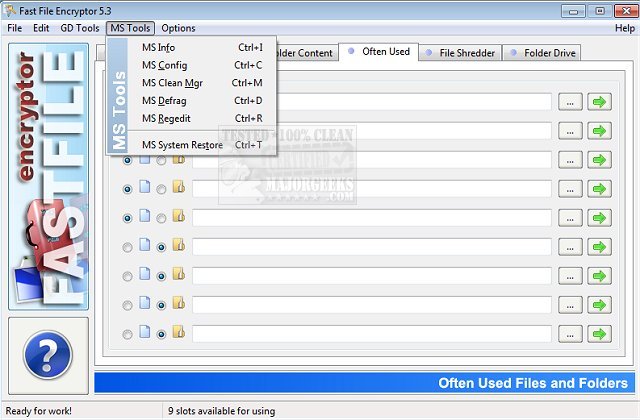The image size is (640, 420).
Task: Open the Edit menu
Action: click(x=41, y=28)
